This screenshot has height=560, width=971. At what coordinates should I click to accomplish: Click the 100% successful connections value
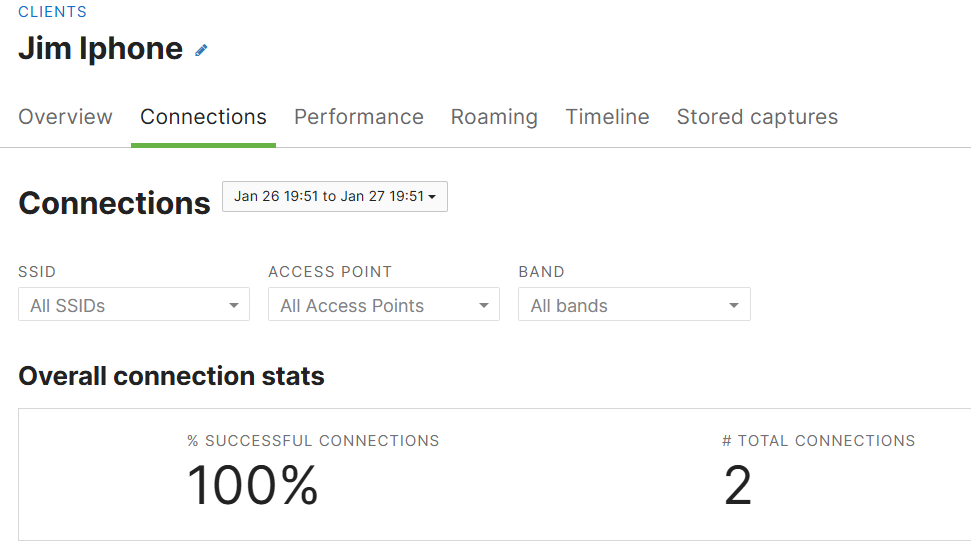(x=253, y=485)
